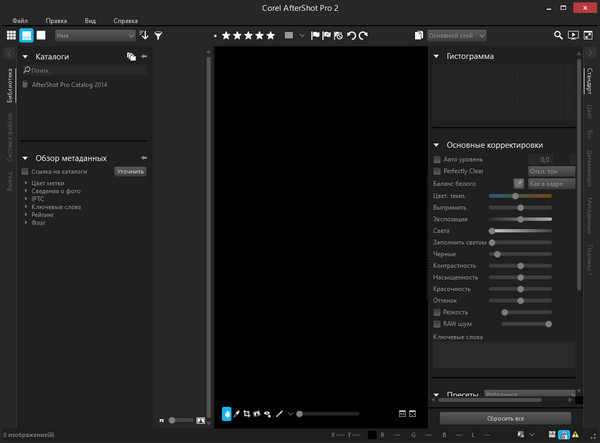Viewport: 600px width, 443px height.
Task: Click the sort direction arrow icon
Action: point(144,36)
